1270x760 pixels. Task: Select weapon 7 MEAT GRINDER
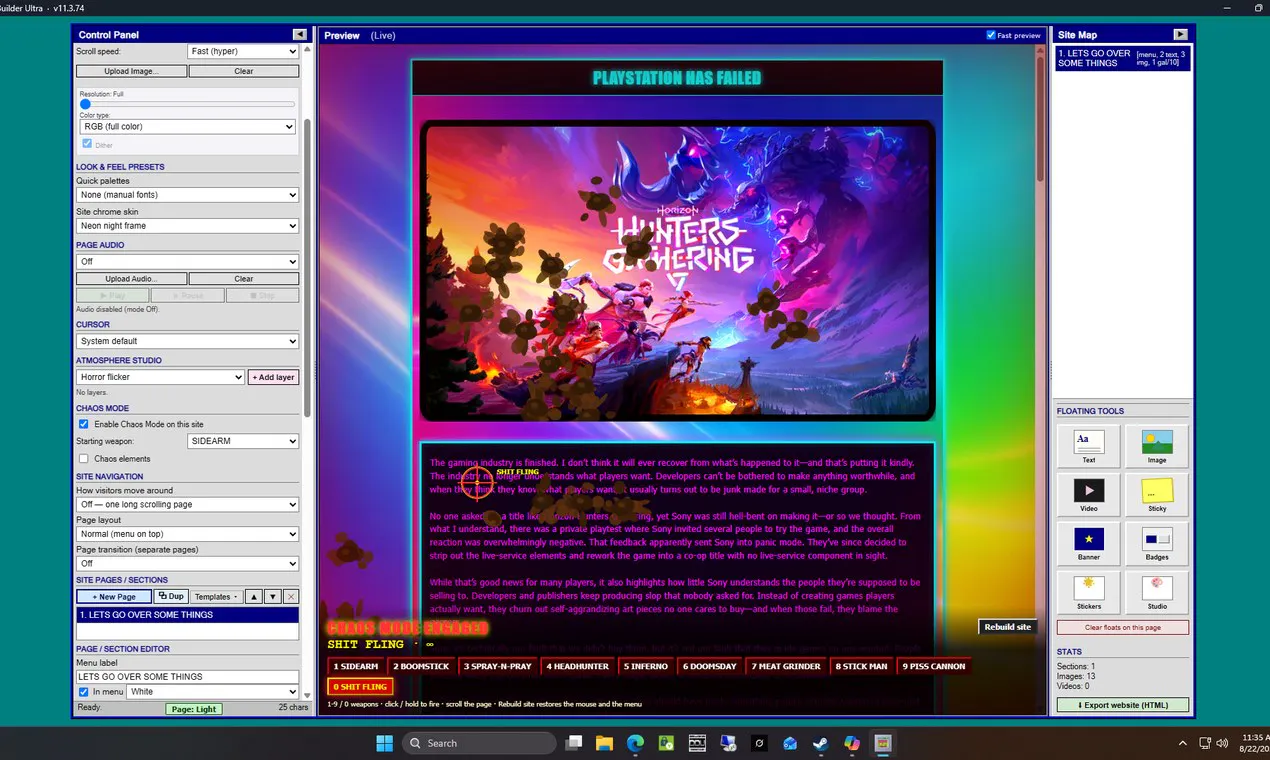786,666
